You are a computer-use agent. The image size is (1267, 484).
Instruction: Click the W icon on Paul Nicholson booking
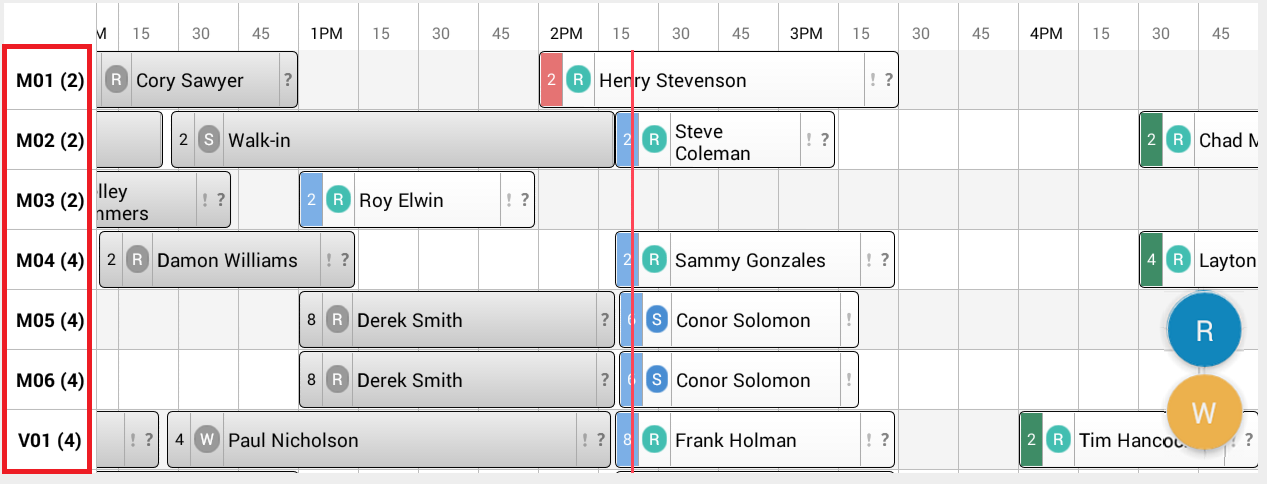pos(207,440)
